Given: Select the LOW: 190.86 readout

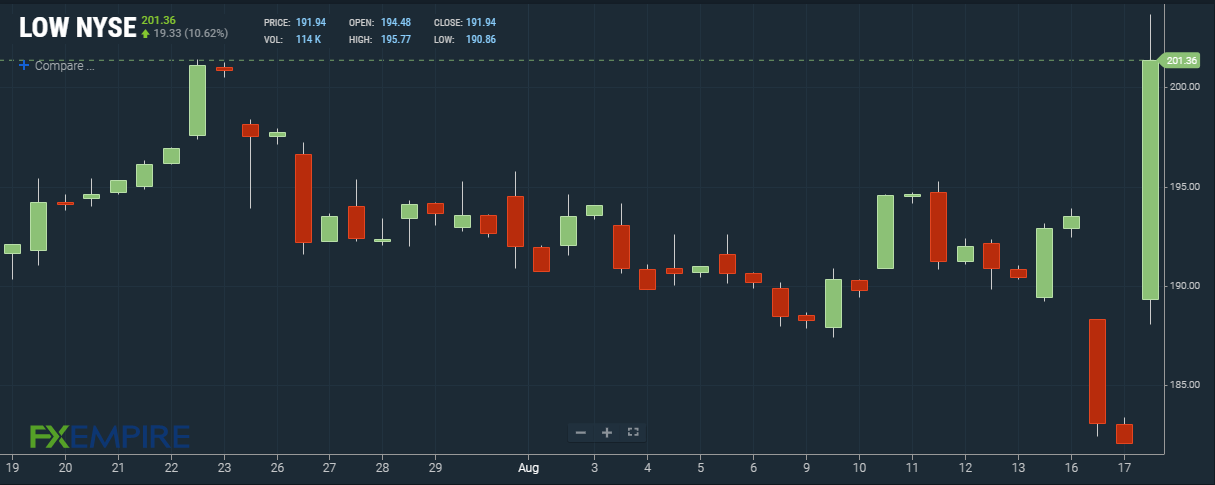Looking at the screenshot, I should [x=465, y=40].
